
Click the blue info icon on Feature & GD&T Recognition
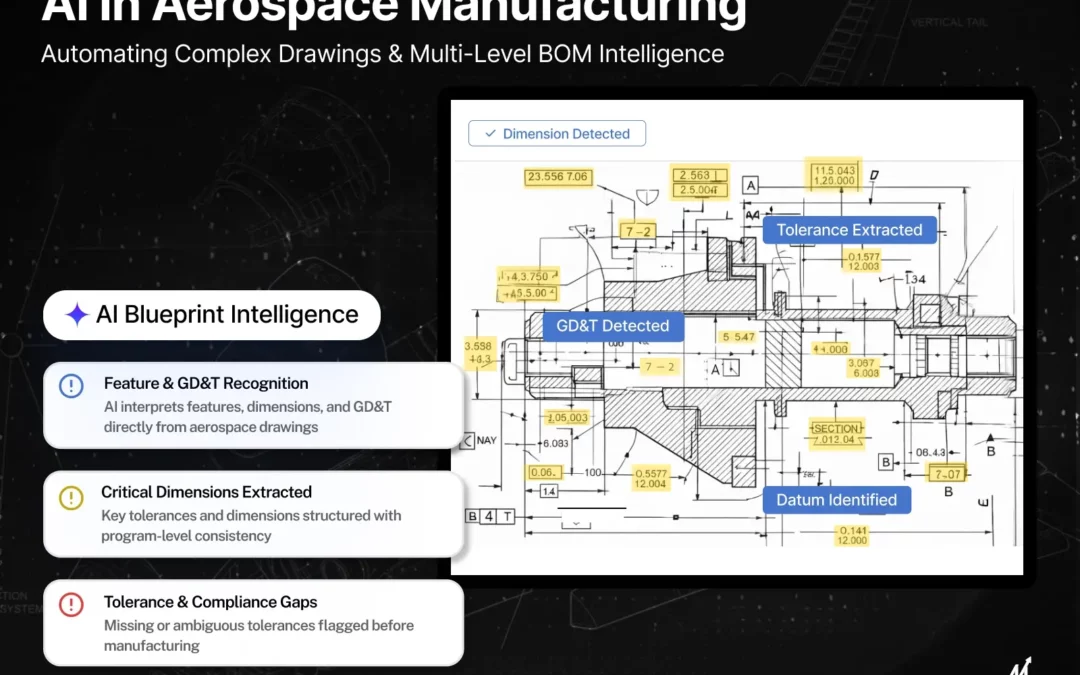(70, 384)
